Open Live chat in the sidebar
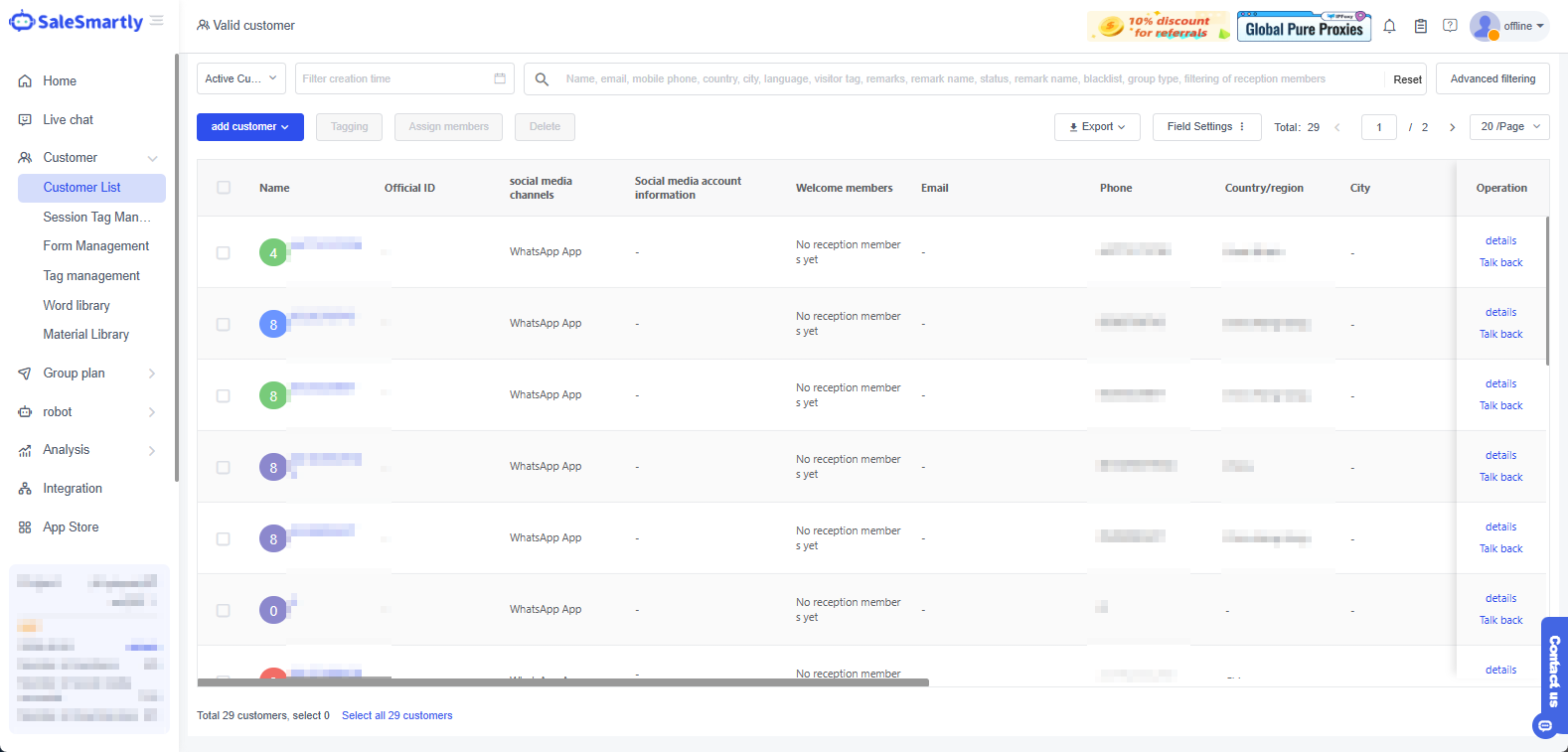The image size is (1568, 752). pos(68,120)
